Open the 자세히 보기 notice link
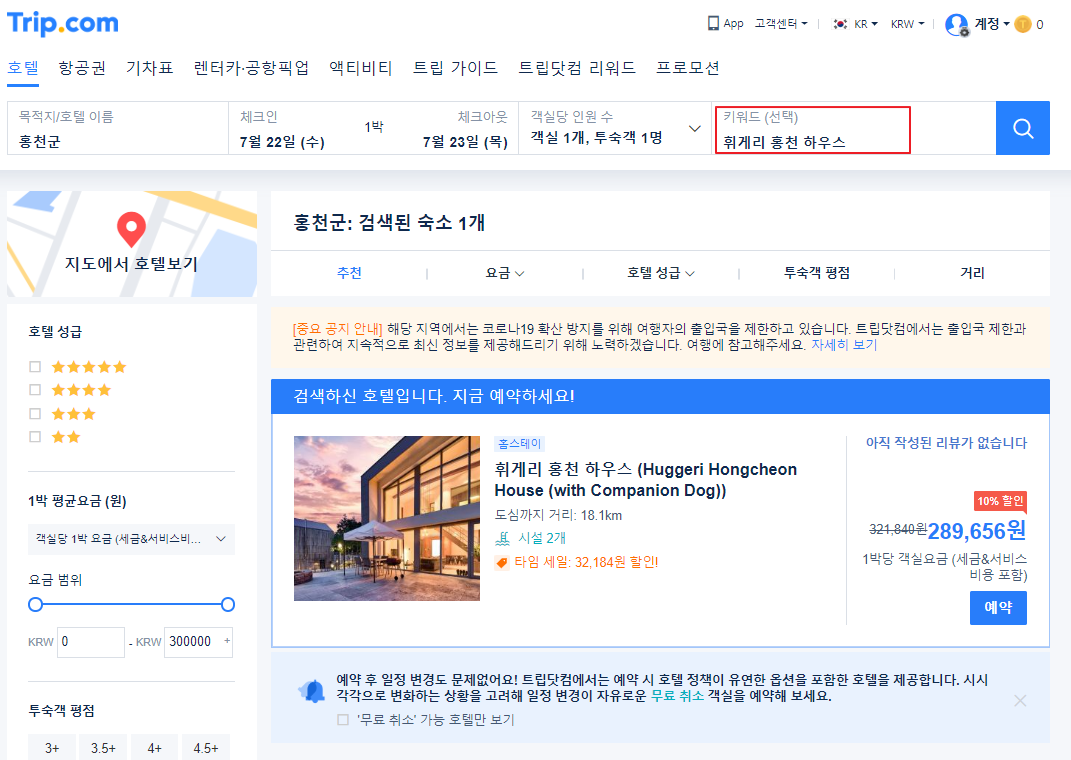The height and width of the screenshot is (760, 1071). 844,345
